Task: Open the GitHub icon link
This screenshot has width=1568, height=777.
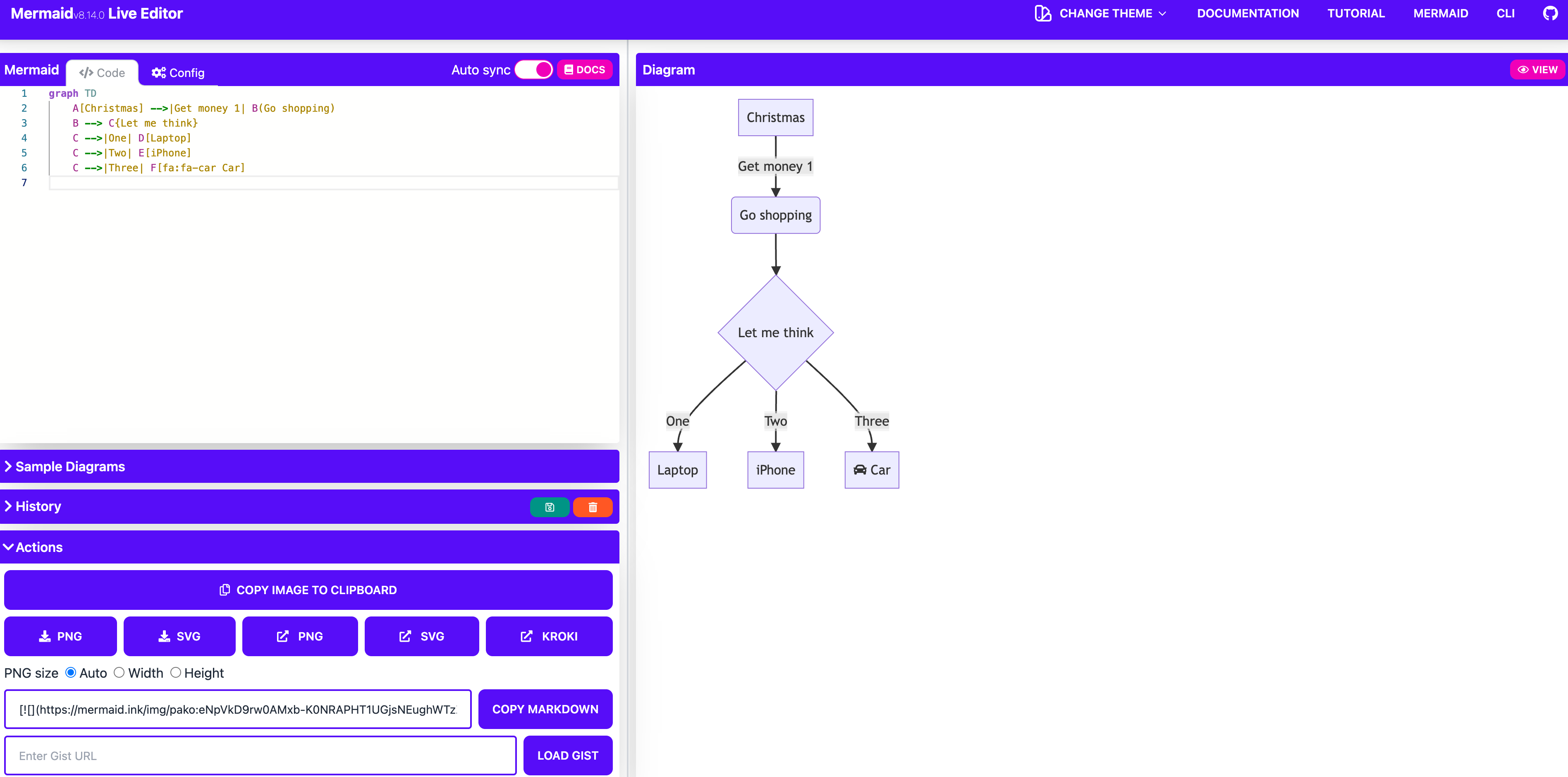Action: coord(1549,13)
